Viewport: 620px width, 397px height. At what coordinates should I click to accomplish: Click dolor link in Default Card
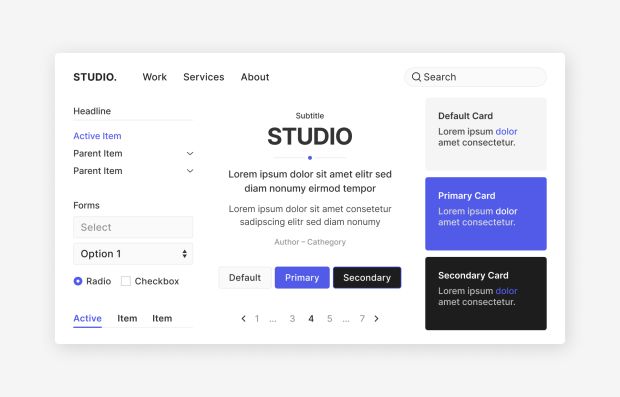coord(507,132)
